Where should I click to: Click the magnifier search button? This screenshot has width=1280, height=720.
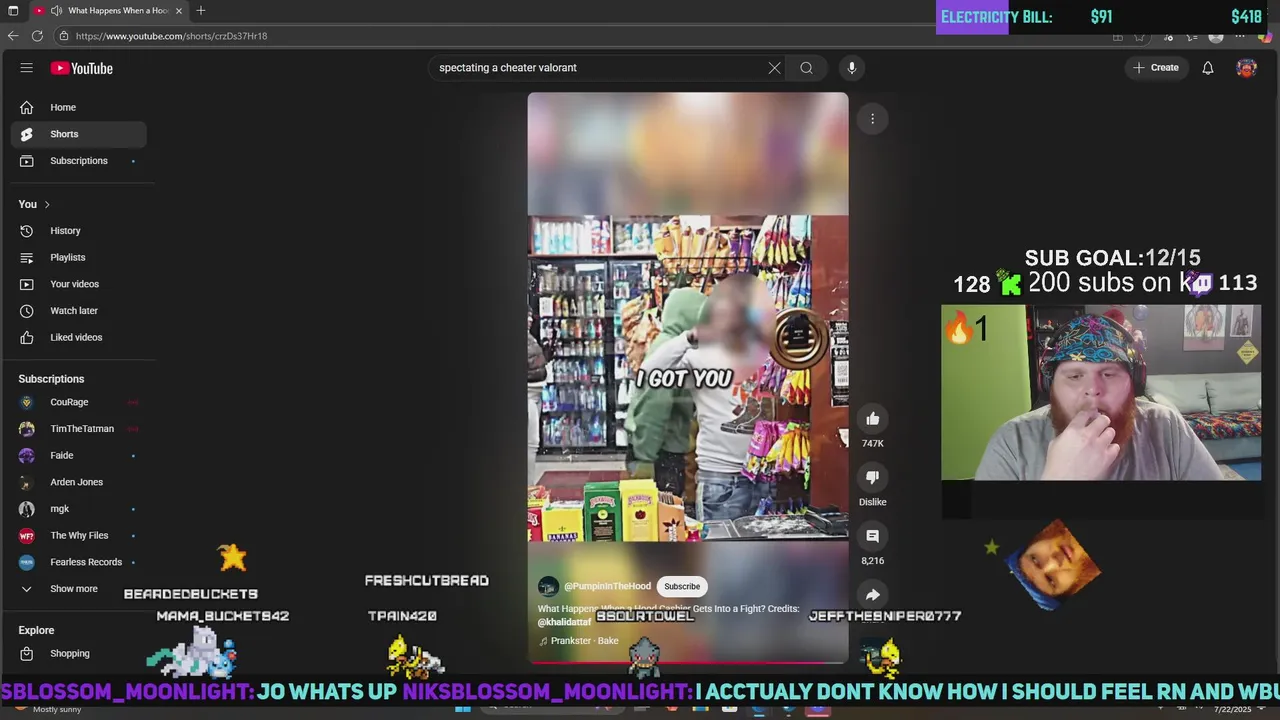click(x=806, y=68)
